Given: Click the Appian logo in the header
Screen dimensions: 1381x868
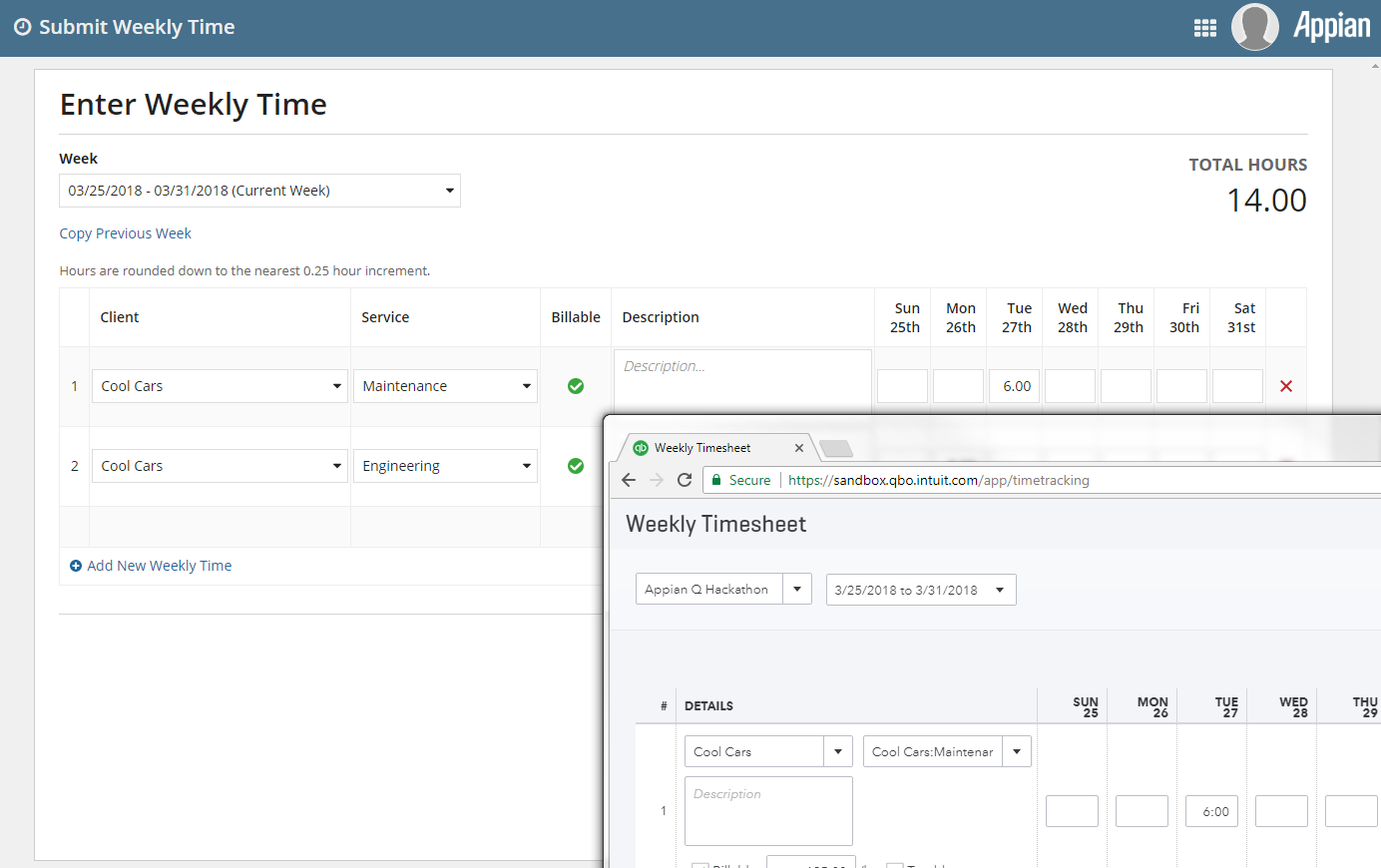Looking at the screenshot, I should (1332, 25).
